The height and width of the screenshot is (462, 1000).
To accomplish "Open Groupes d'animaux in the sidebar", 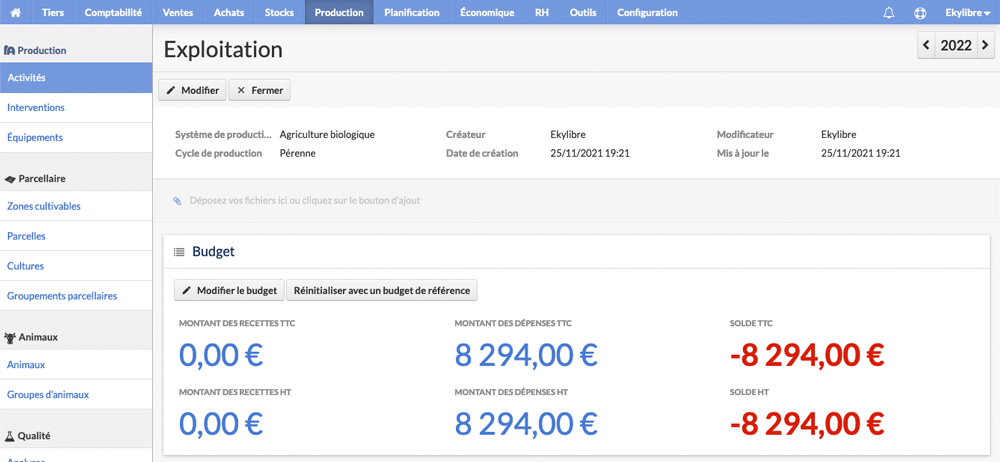I will coord(76,394).
